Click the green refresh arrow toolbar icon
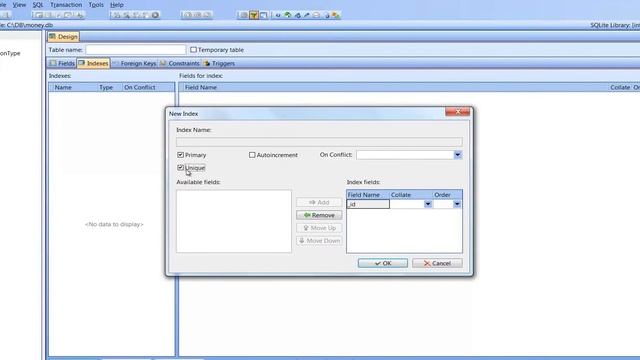This screenshot has height=360, width=640. pos(287,15)
